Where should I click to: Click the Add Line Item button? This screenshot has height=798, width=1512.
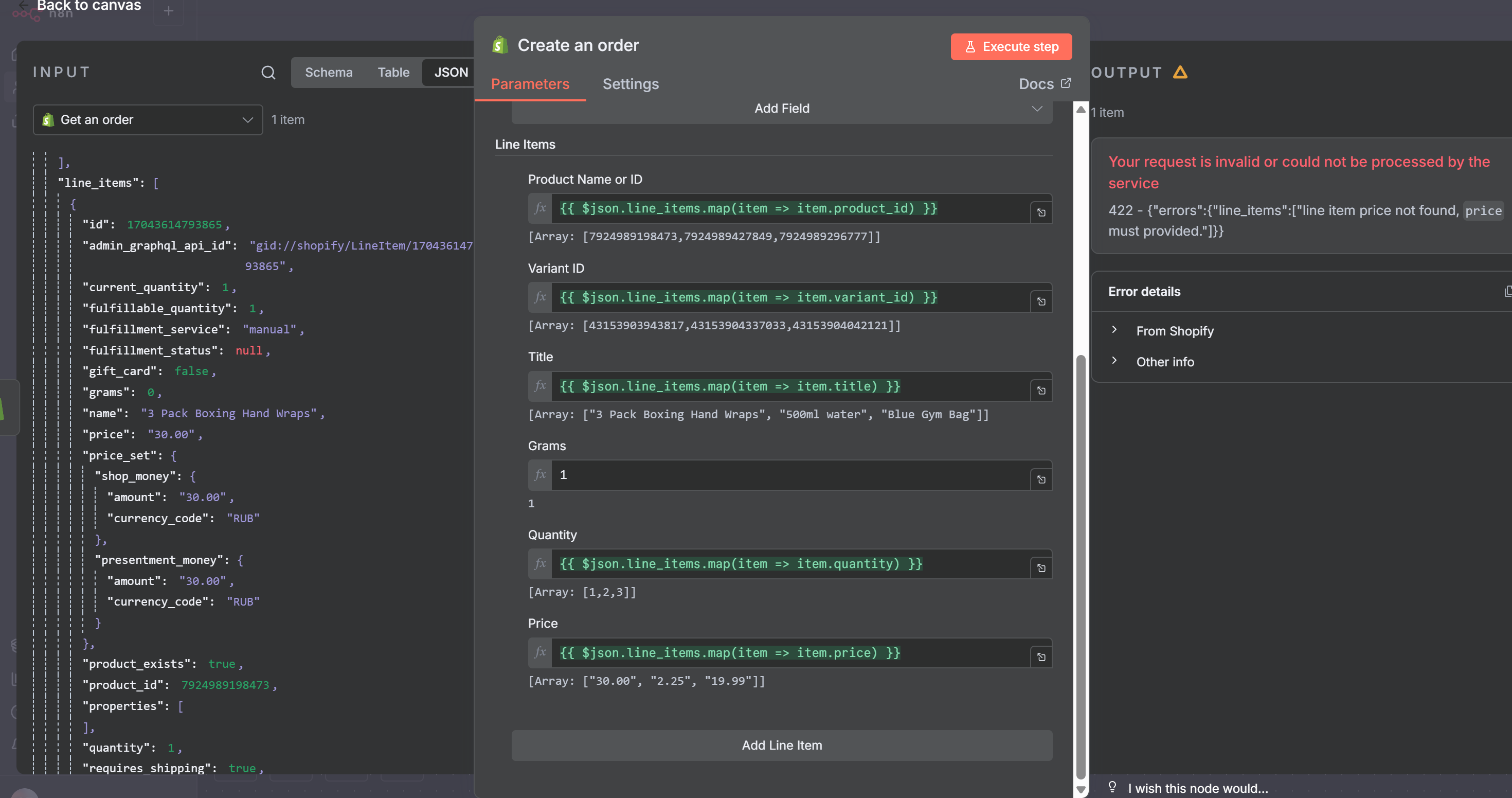[781, 745]
